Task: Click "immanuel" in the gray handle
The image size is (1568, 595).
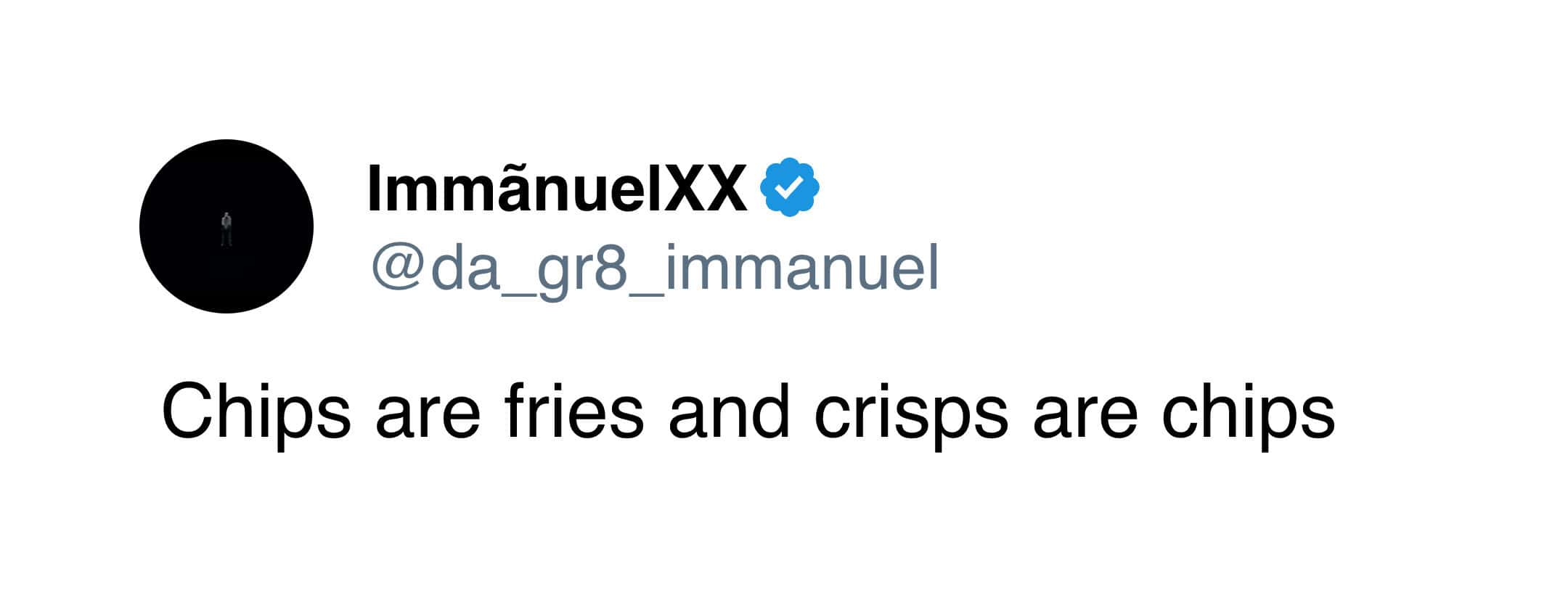Action: click(801, 268)
